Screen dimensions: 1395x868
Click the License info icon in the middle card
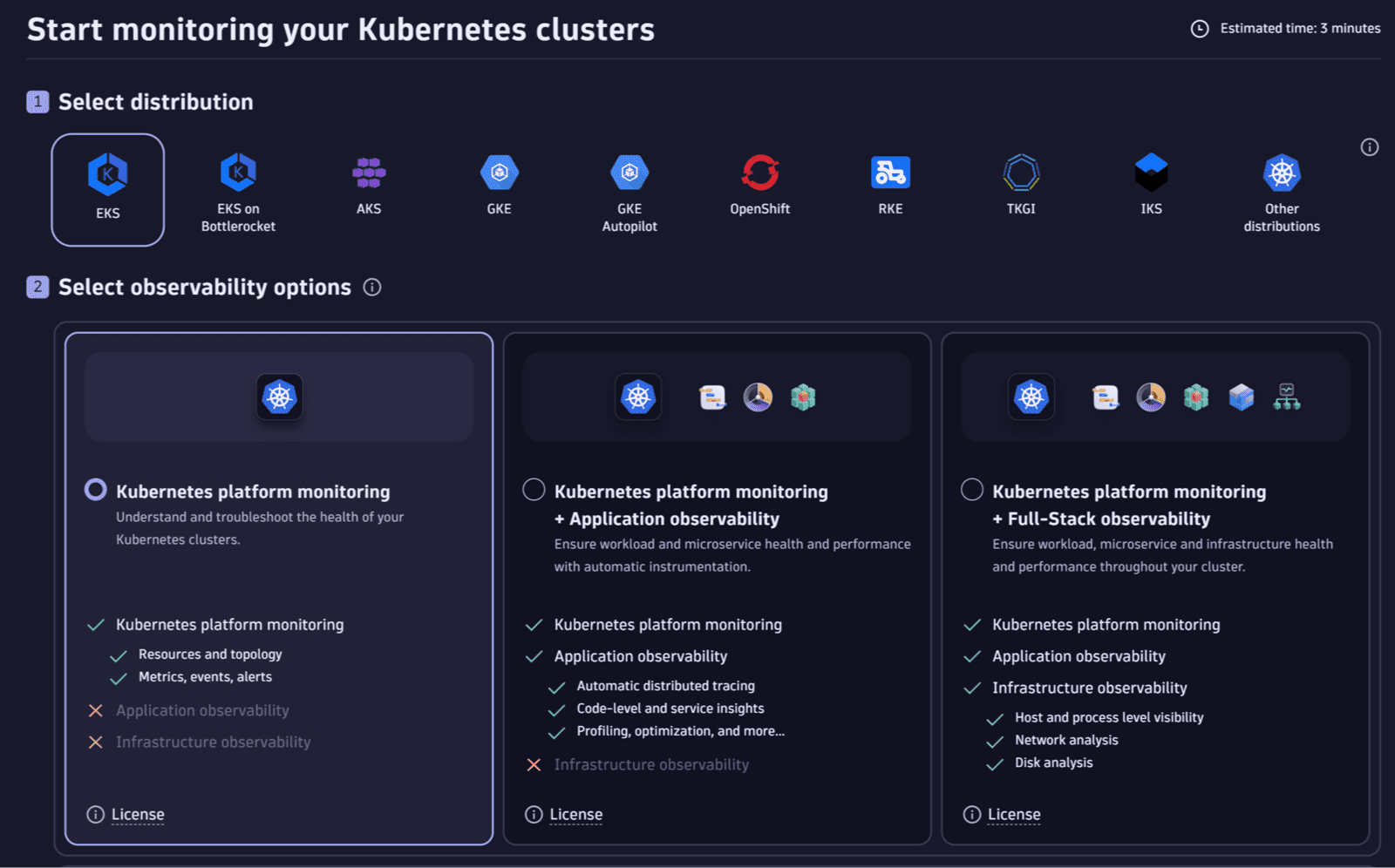tap(533, 813)
